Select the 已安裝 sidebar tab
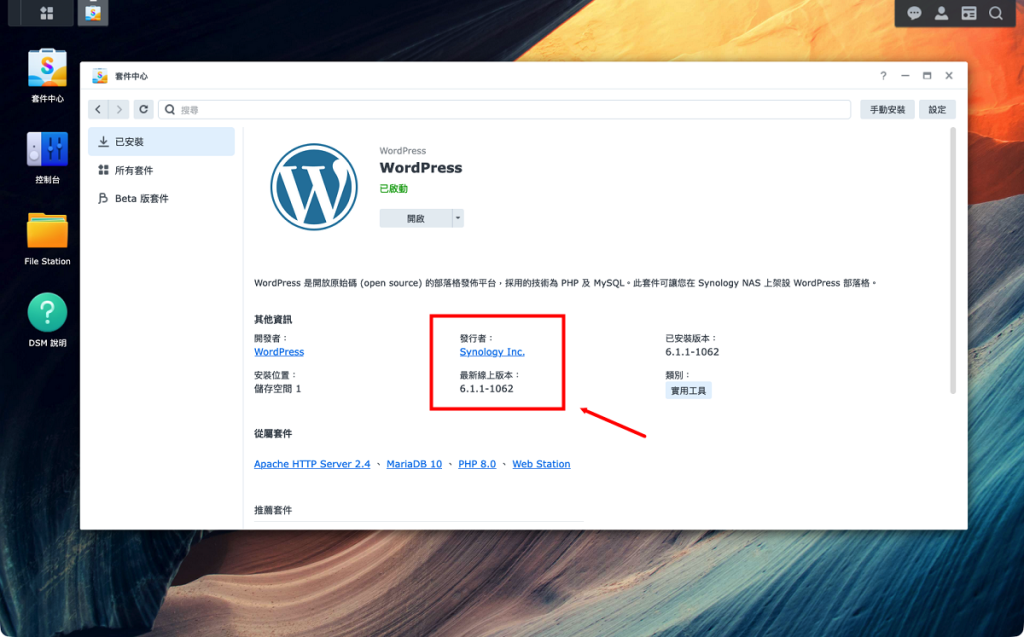Viewport: 1024px width, 637px height. click(x=161, y=142)
